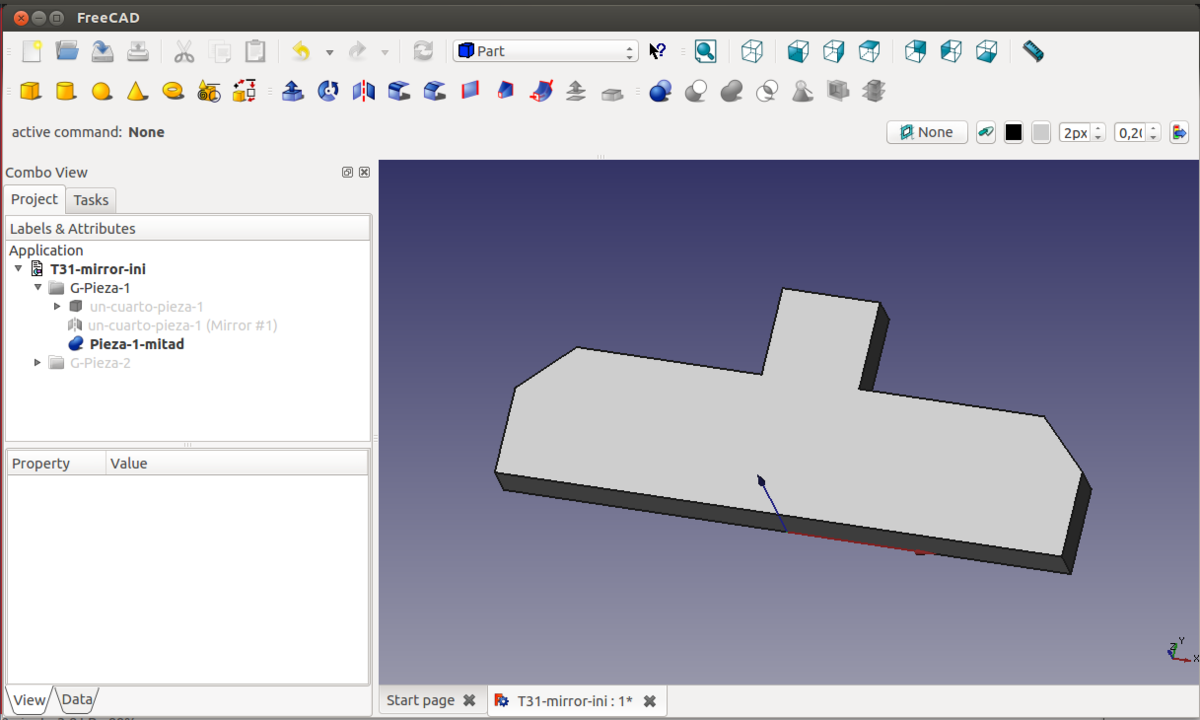Viewport: 1200px width, 720px height.
Task: Click the working plane None button
Action: pyautogui.click(x=926, y=132)
